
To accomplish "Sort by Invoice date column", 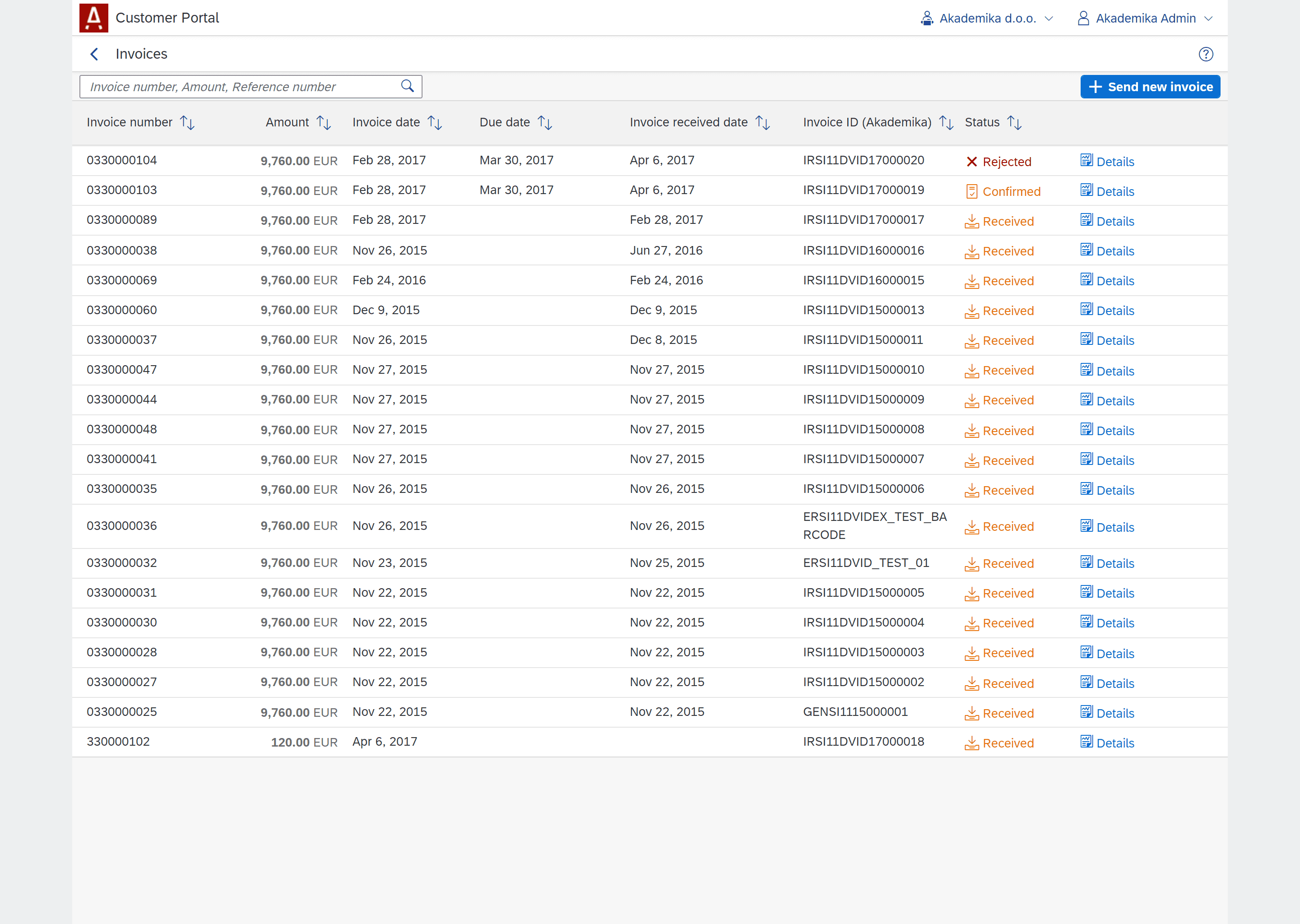I will pos(435,123).
